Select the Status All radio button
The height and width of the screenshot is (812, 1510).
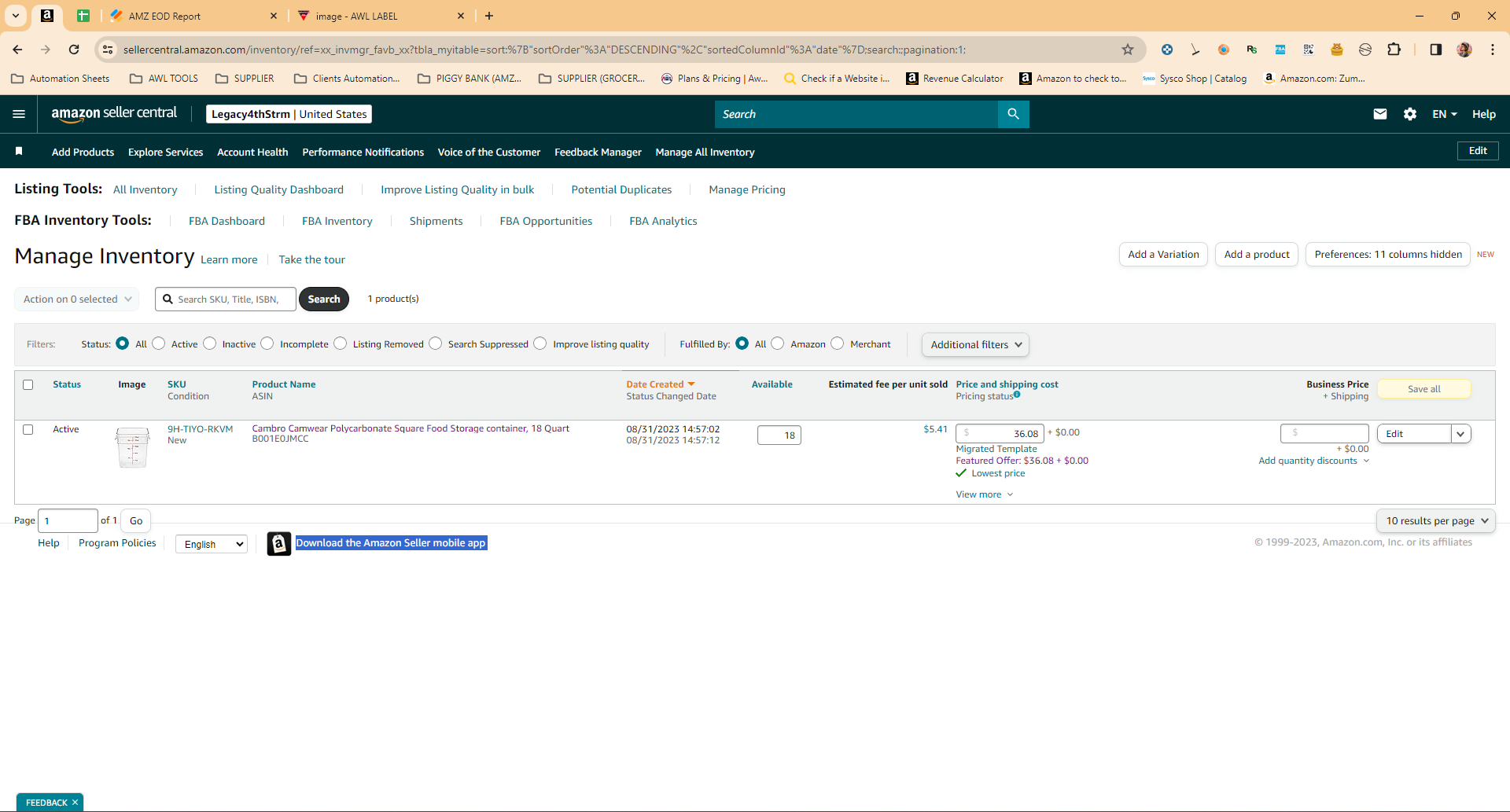122,344
